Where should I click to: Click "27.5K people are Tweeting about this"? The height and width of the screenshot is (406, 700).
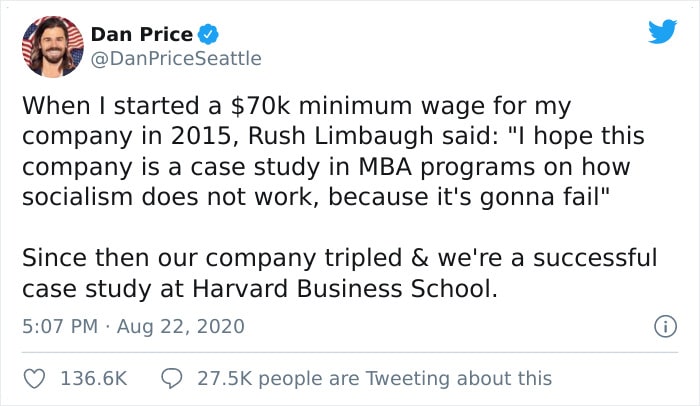375,379
